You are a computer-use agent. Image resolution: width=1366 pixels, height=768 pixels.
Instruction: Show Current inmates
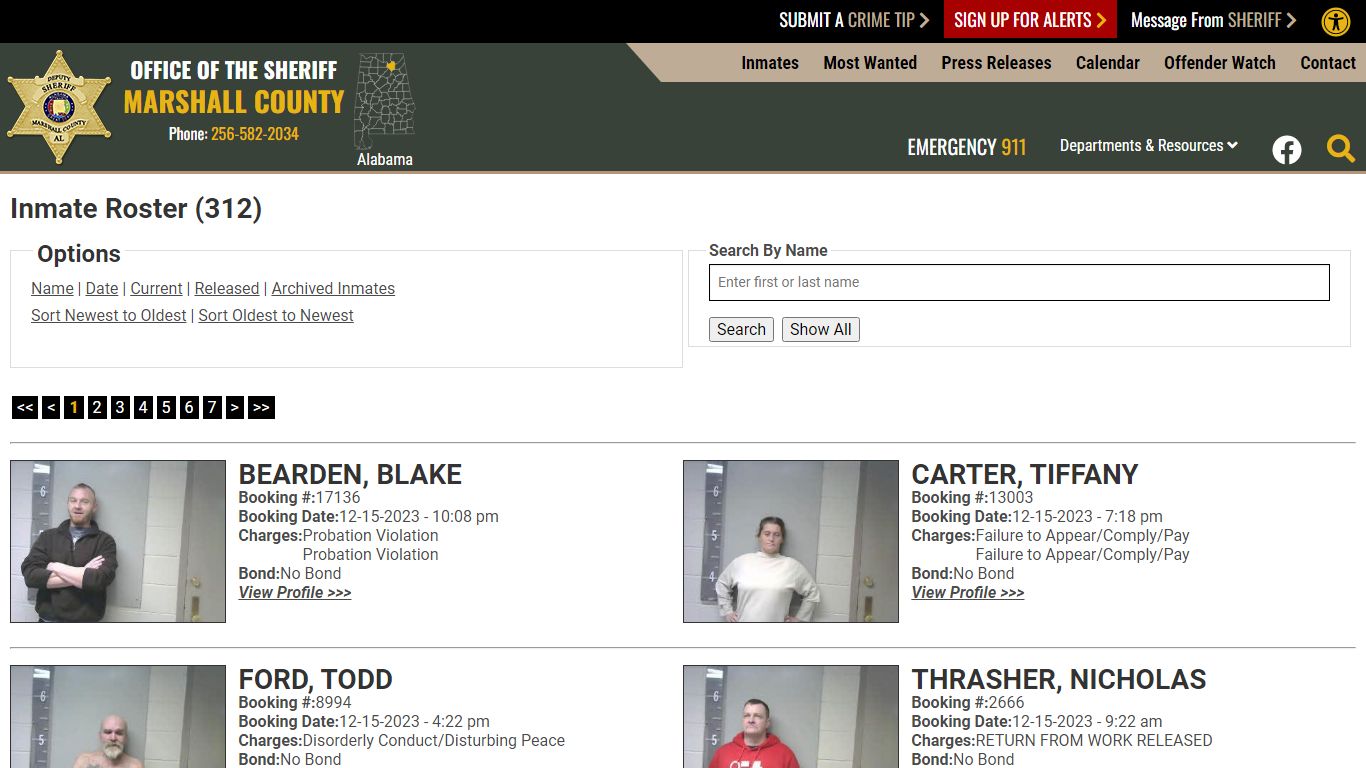[157, 288]
